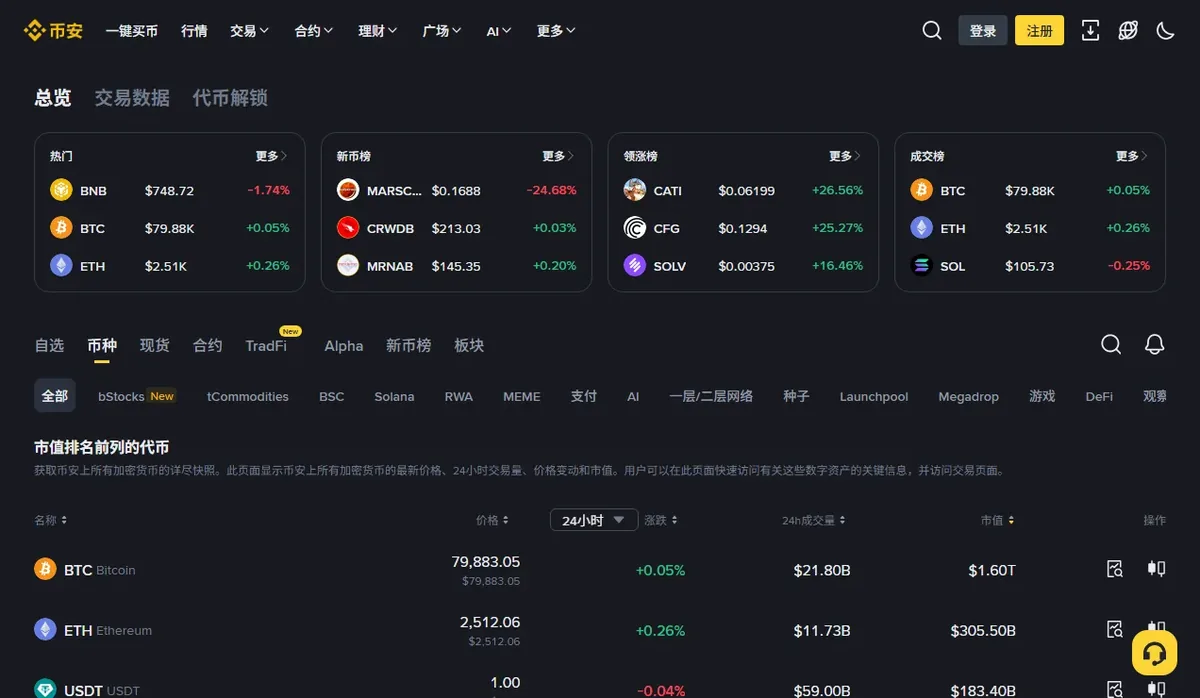Select the 全部 filter chip
Viewport: 1200px width, 698px height.
click(55, 396)
